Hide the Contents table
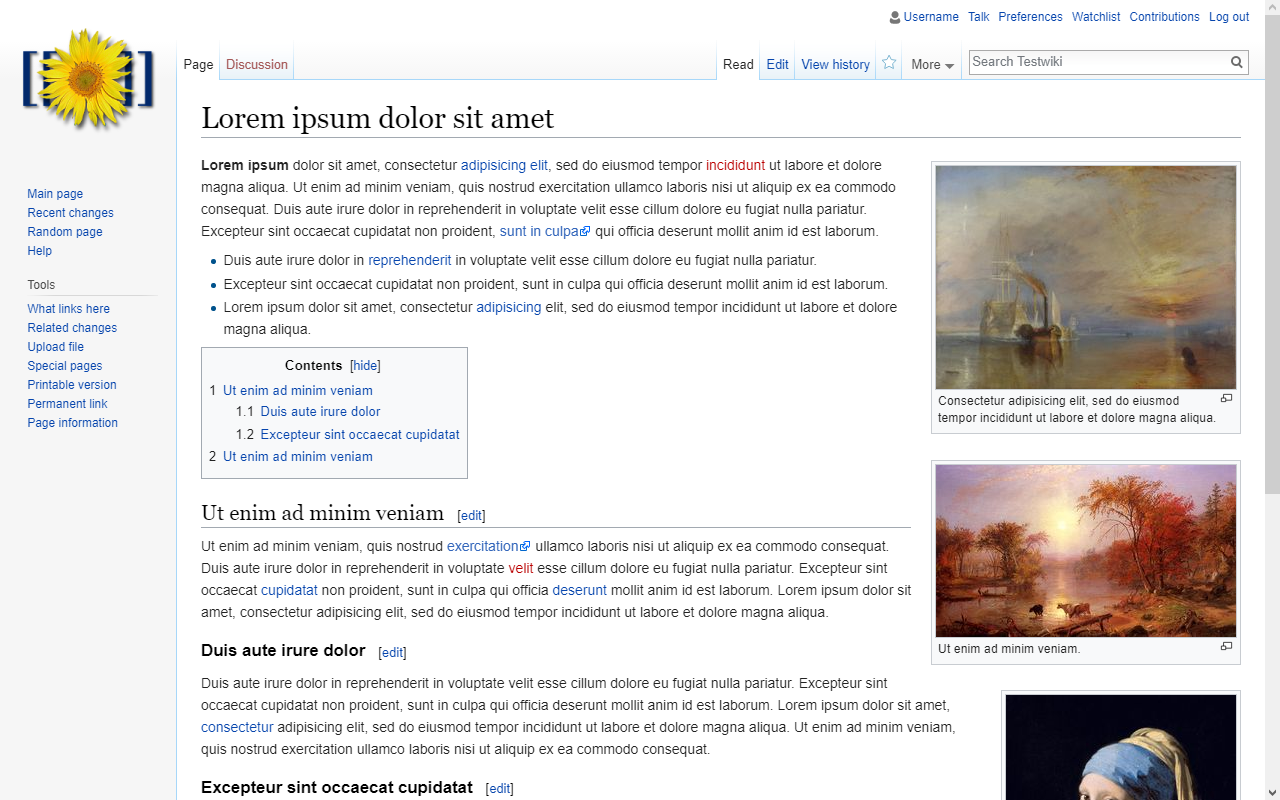The image size is (1280, 800). (365, 366)
